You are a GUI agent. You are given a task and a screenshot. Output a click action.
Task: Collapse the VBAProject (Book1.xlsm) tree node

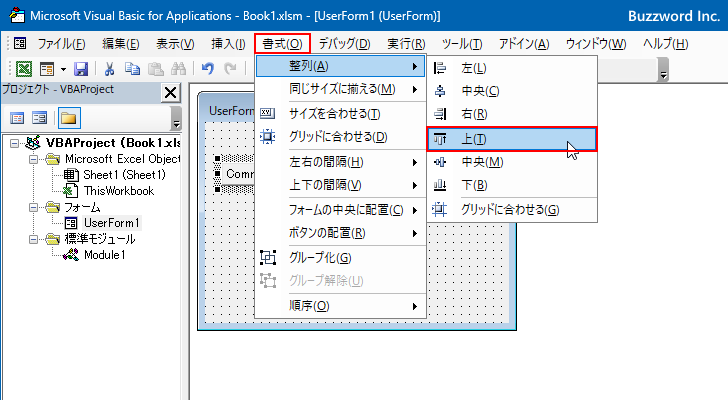(14, 143)
